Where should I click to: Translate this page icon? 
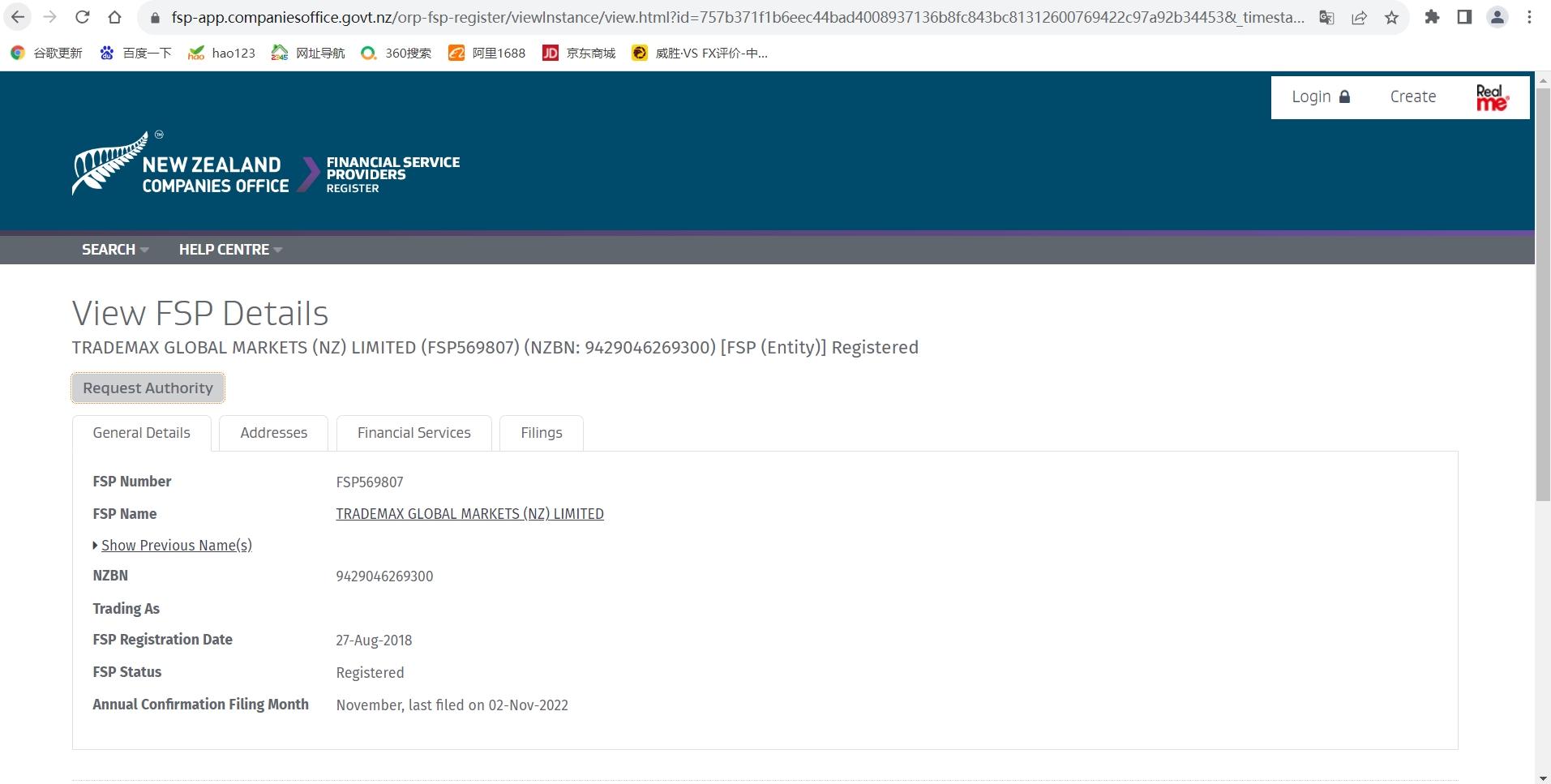[1326, 17]
